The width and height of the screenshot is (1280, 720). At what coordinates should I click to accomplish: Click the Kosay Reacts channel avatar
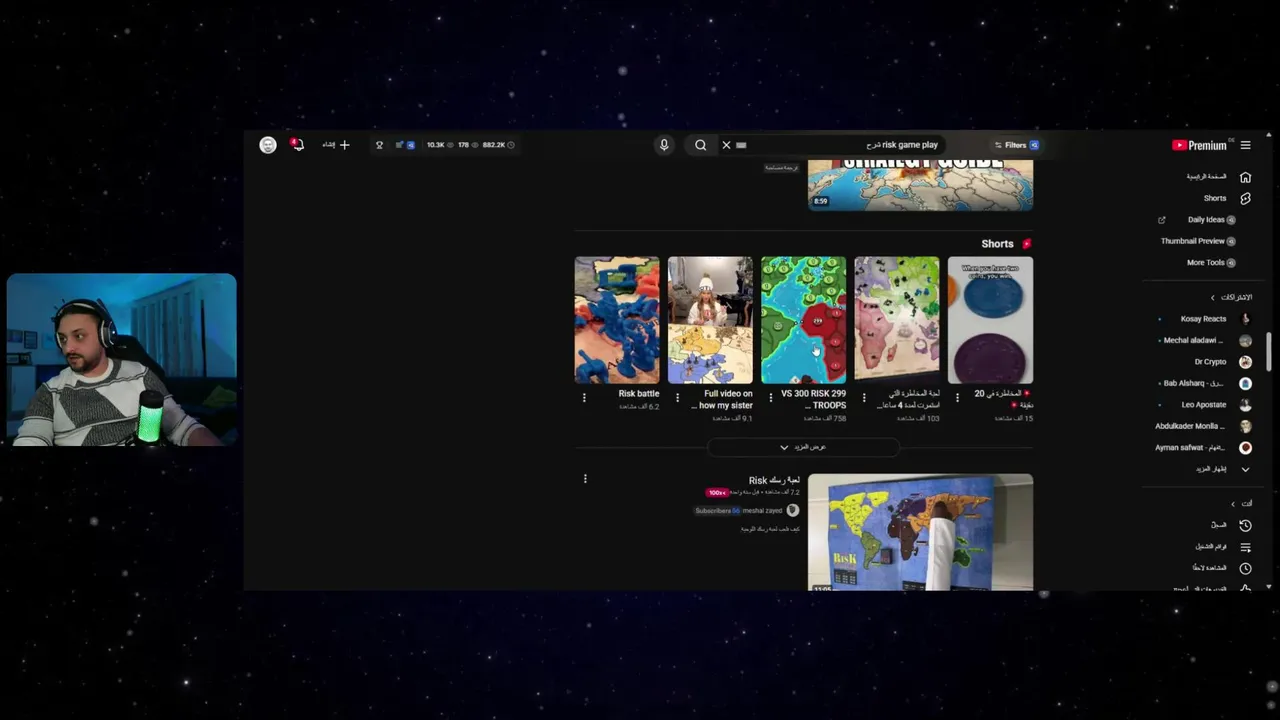click(x=1245, y=319)
